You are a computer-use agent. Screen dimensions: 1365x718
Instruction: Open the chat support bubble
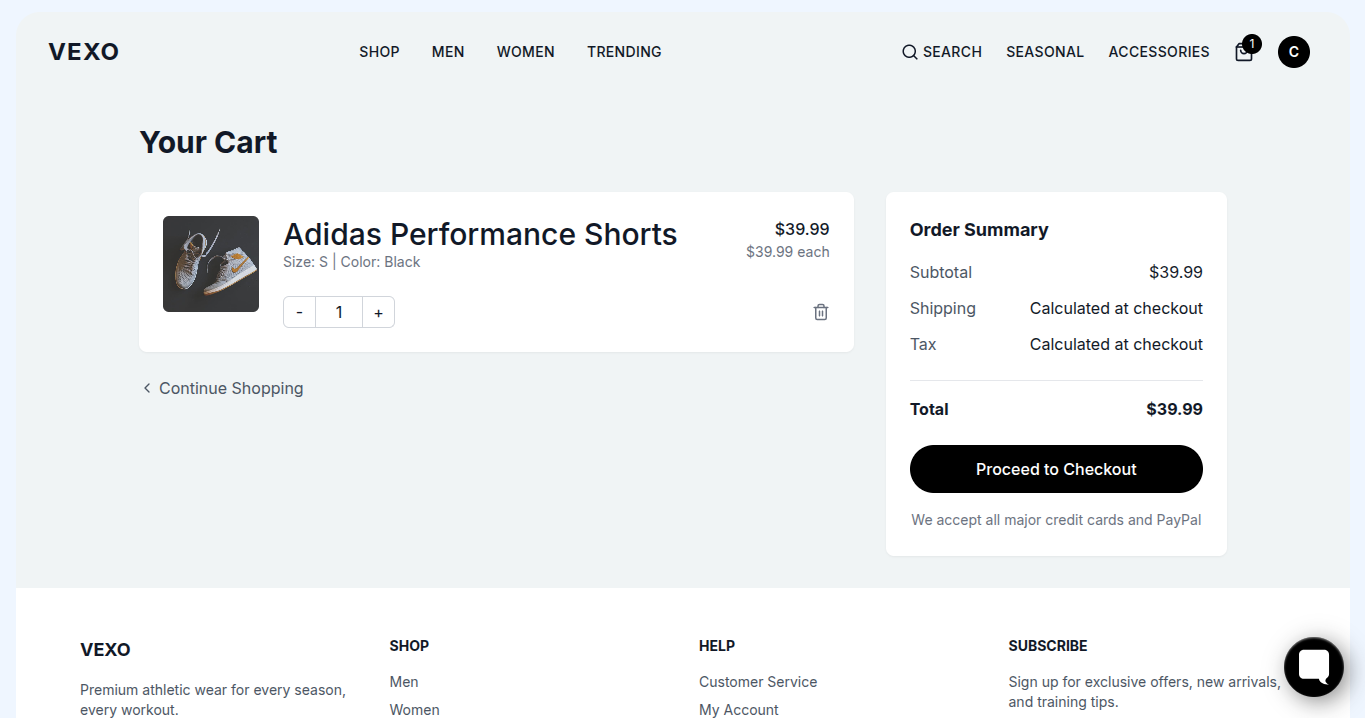[x=1313, y=666]
